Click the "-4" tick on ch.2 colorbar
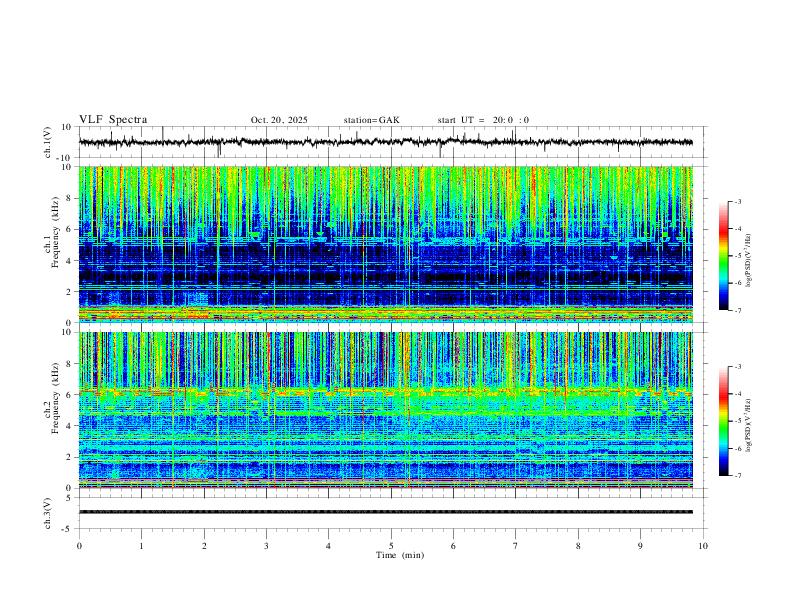792x612 pixels. pos(737,394)
